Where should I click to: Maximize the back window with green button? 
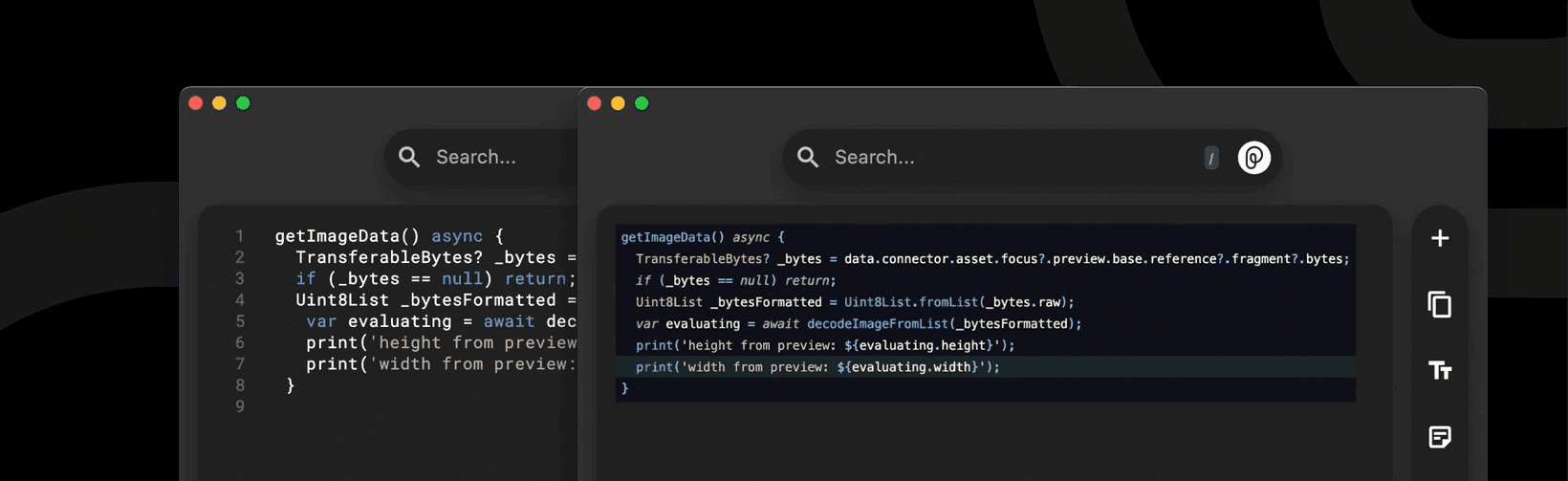pyautogui.click(x=243, y=103)
